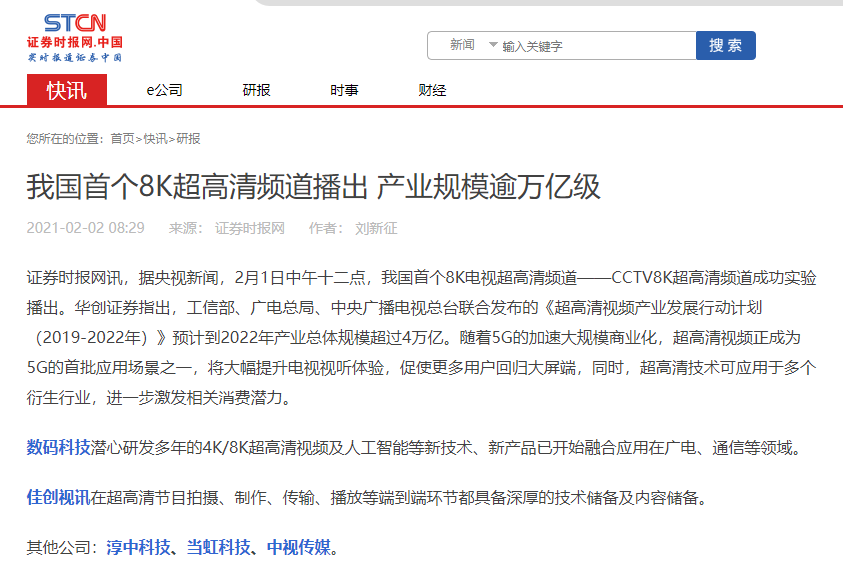Click the 搜索 search button

725,45
